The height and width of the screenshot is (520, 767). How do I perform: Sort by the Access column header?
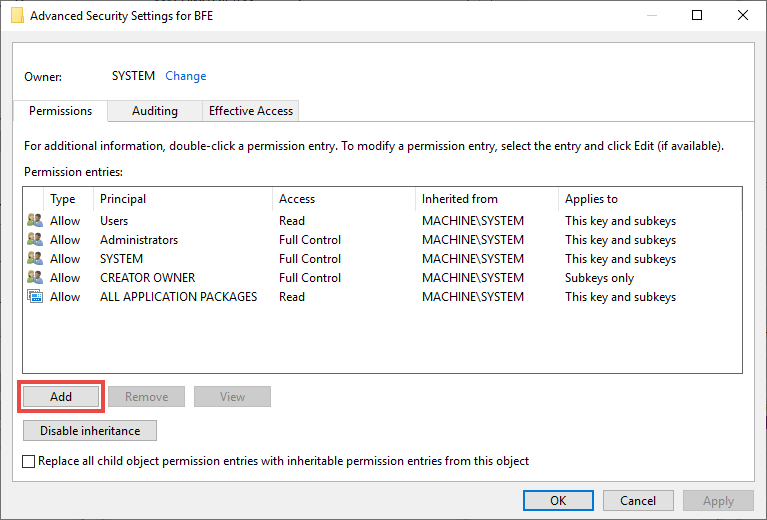tap(344, 199)
